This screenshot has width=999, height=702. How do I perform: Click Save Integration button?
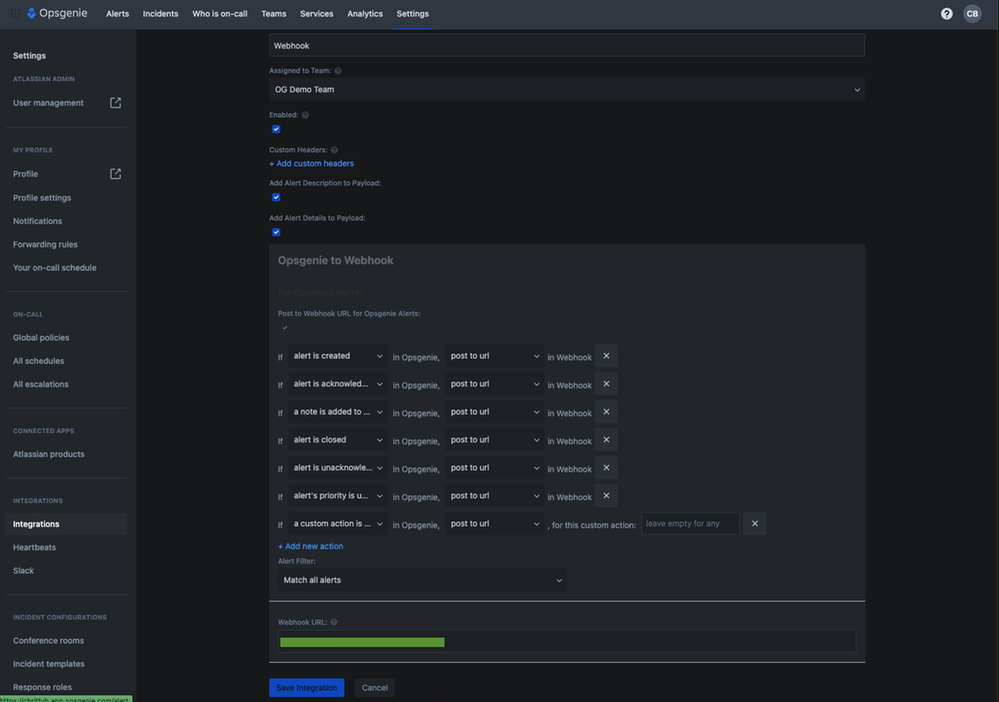pyautogui.click(x=306, y=688)
